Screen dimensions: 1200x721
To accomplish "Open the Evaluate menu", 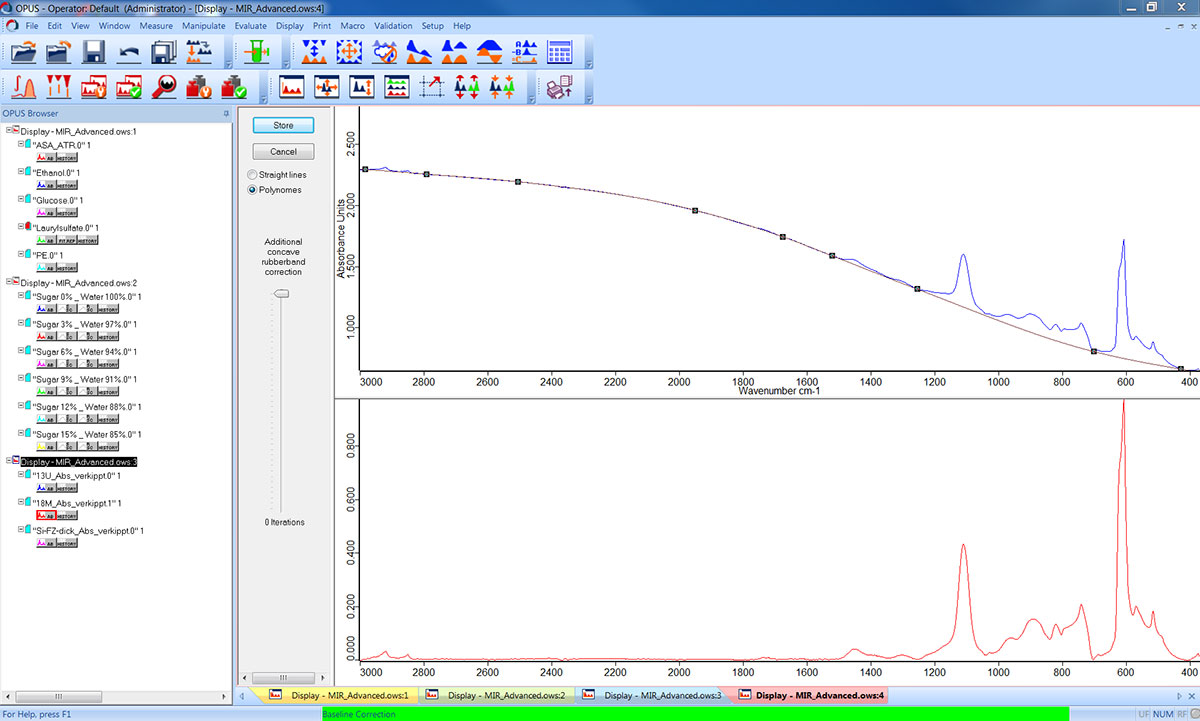I will [249, 25].
